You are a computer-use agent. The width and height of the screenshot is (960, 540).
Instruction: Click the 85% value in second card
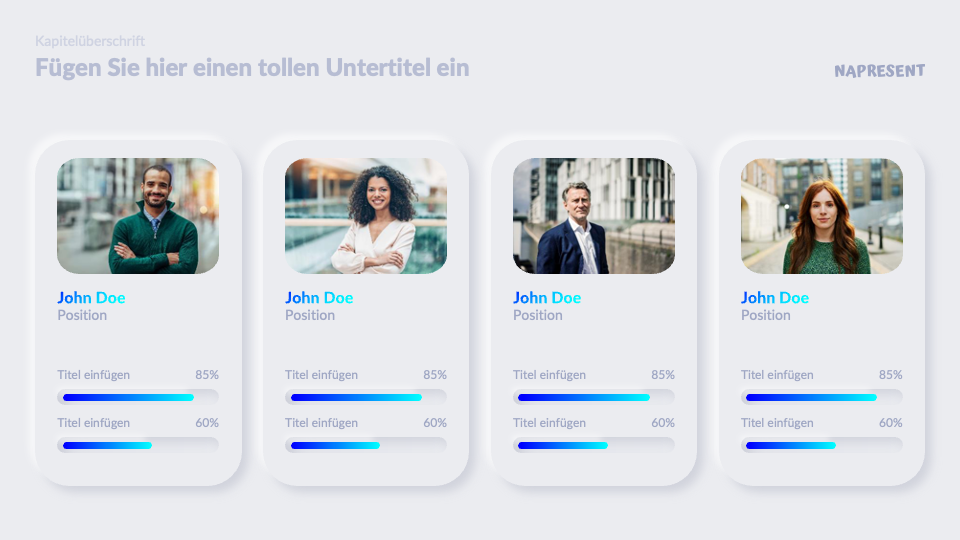coord(435,375)
